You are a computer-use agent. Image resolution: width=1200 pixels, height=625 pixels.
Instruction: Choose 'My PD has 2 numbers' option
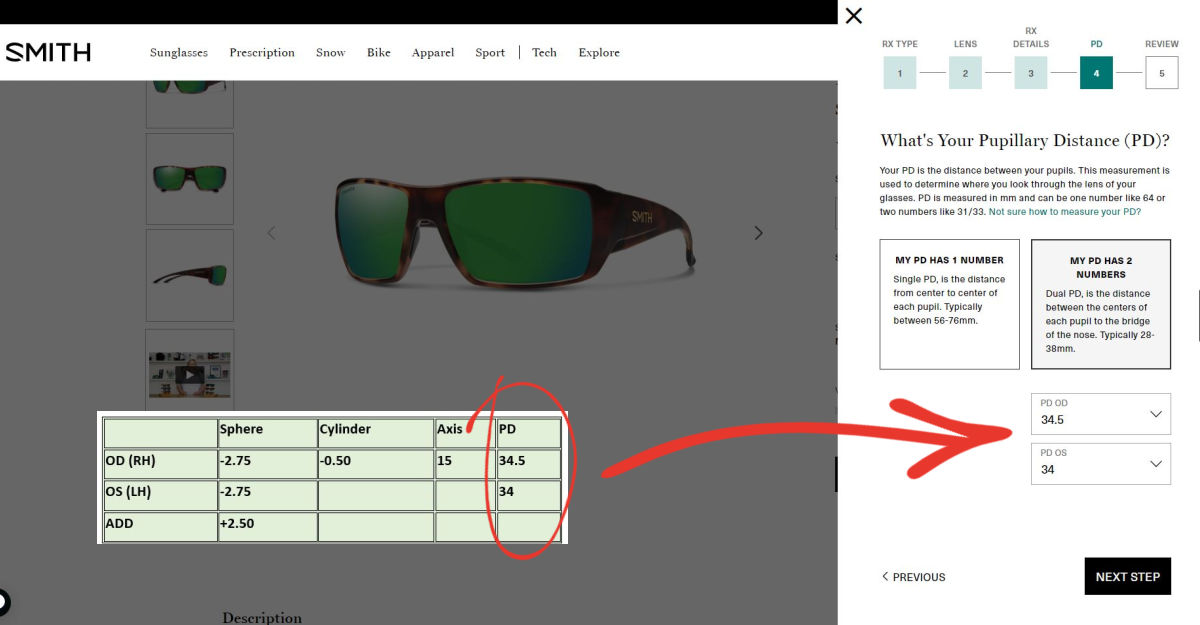pyautogui.click(x=1100, y=304)
